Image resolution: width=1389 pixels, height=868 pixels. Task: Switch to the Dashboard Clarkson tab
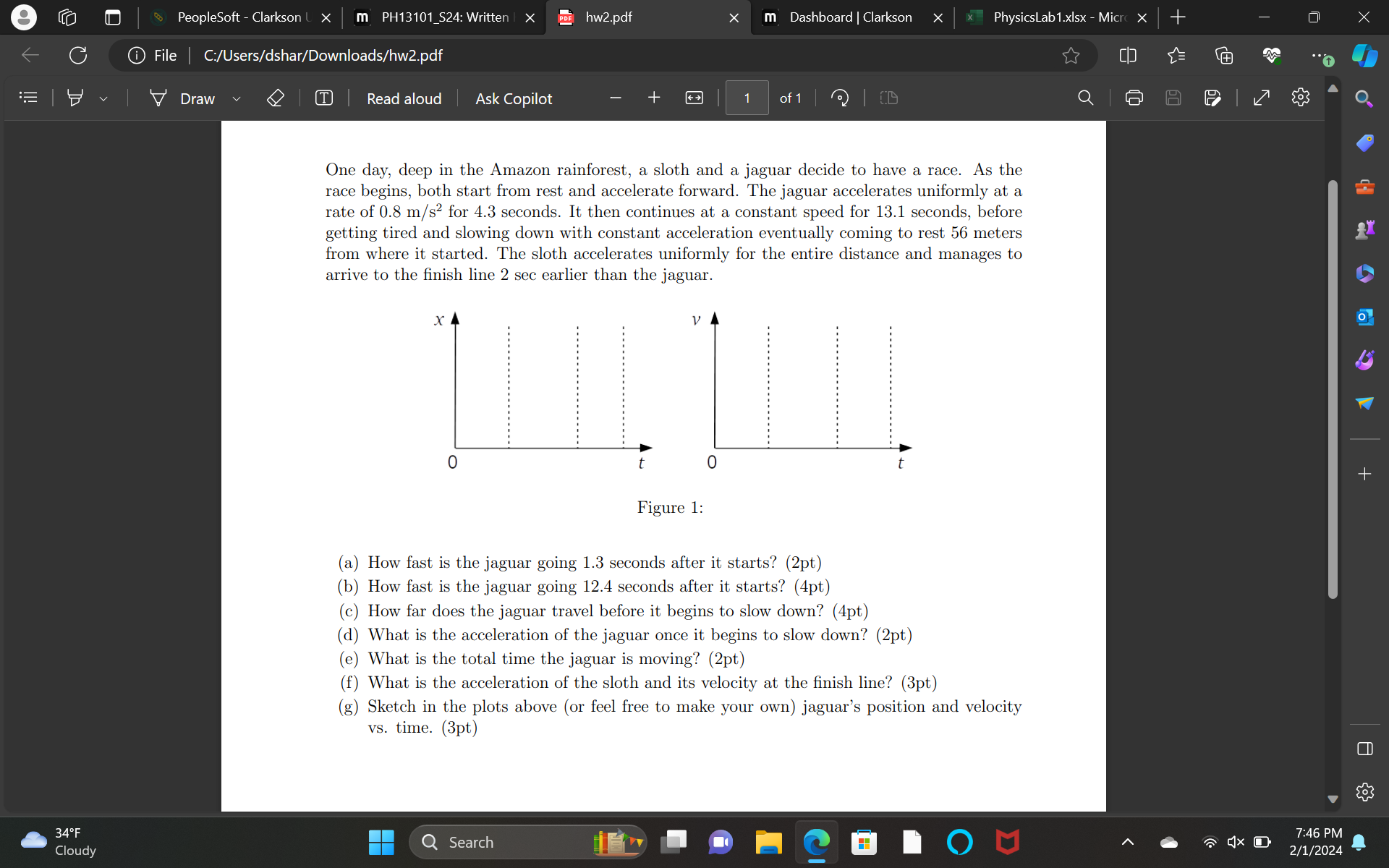point(850,17)
